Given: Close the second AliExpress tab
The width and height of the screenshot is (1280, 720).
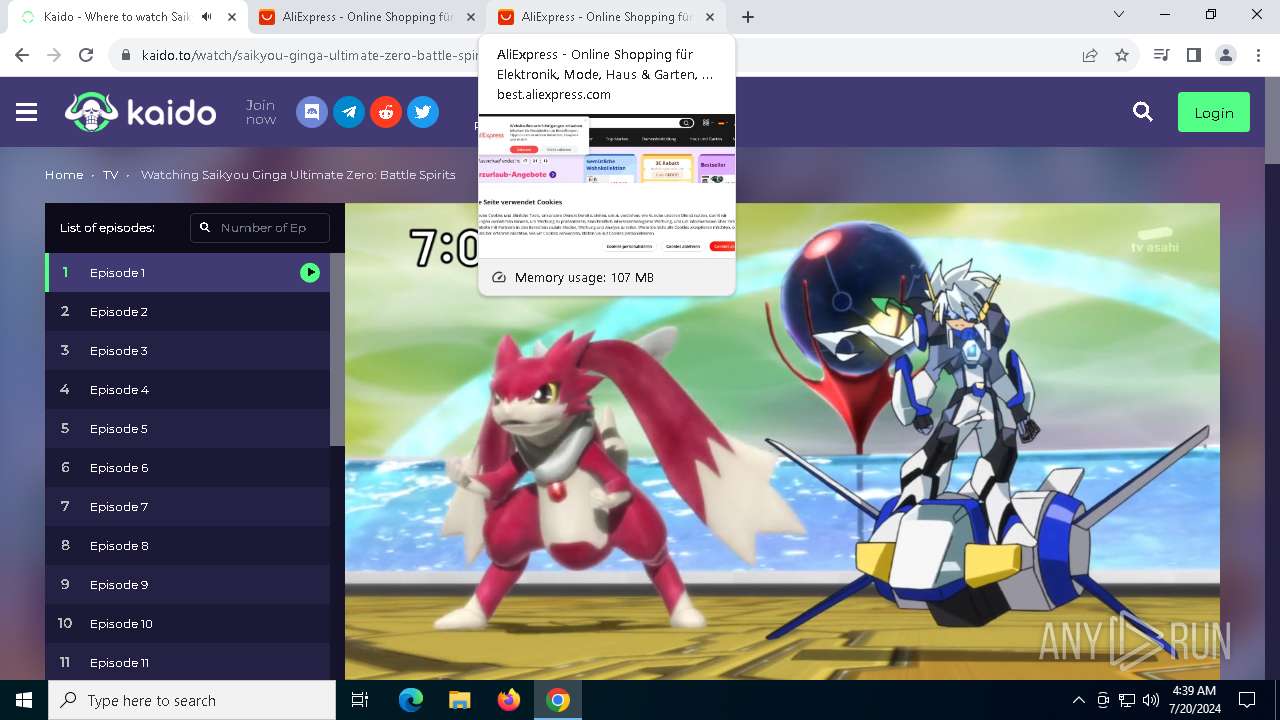Looking at the screenshot, I should pos(710,17).
